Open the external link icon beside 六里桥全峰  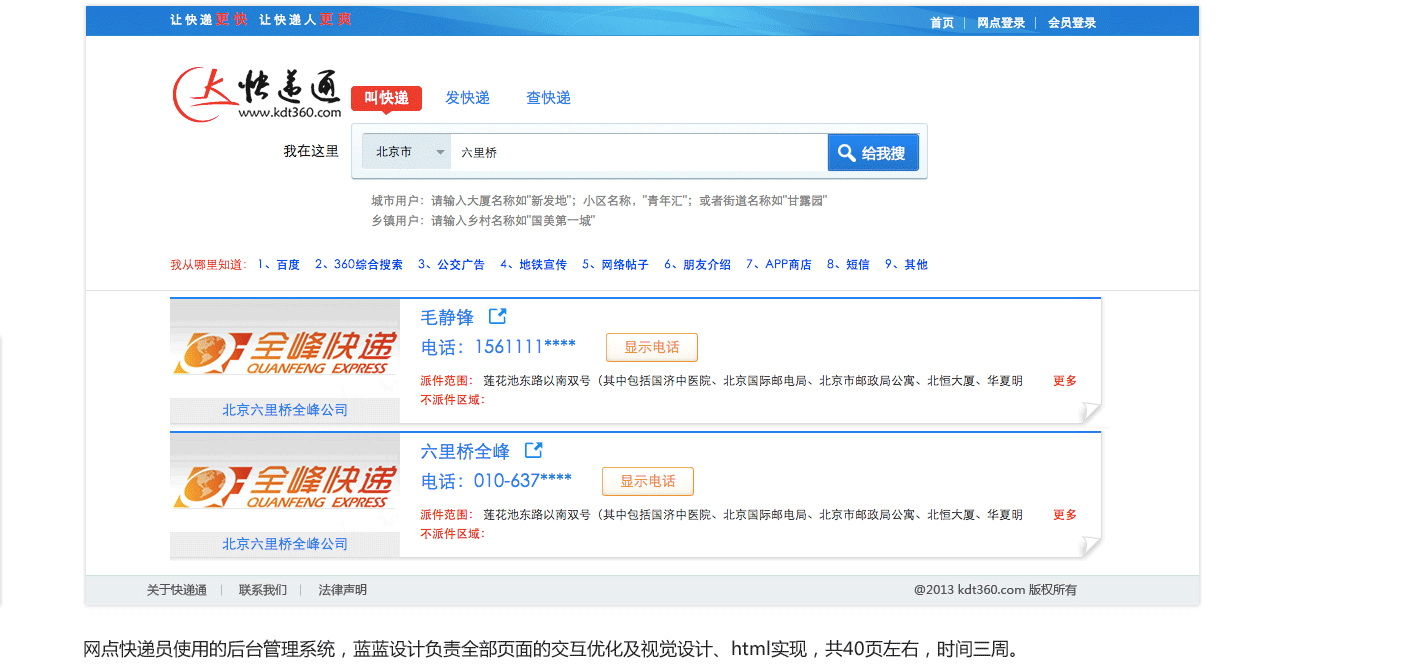click(x=533, y=450)
